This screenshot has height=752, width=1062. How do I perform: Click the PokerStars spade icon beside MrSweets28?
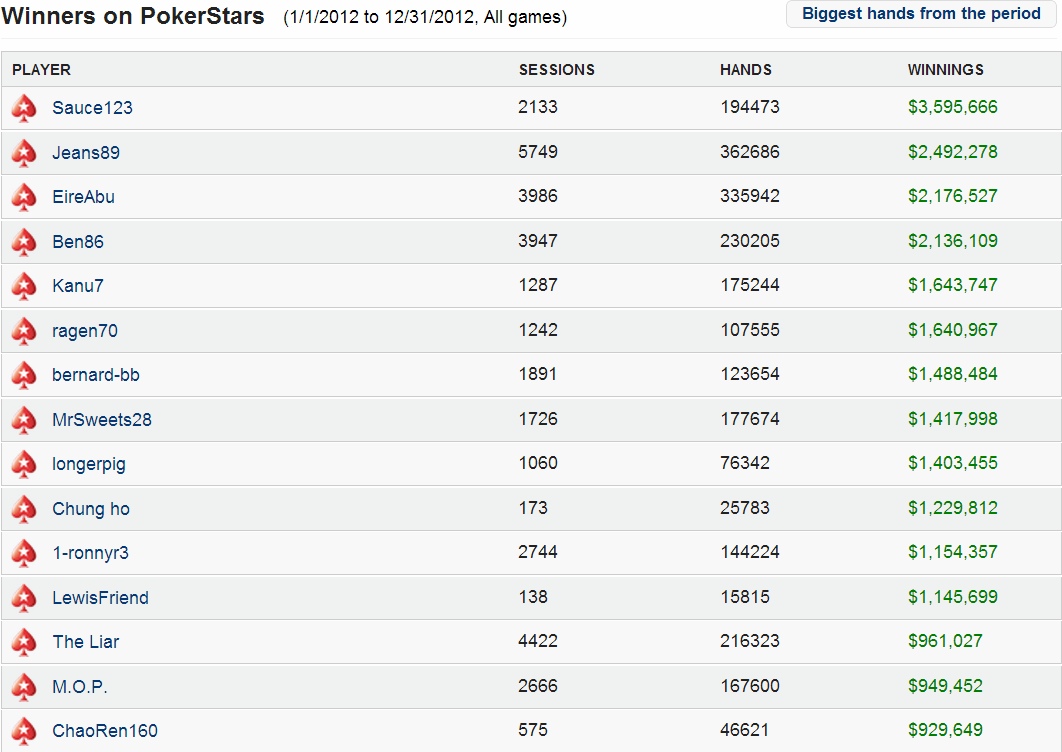point(24,420)
